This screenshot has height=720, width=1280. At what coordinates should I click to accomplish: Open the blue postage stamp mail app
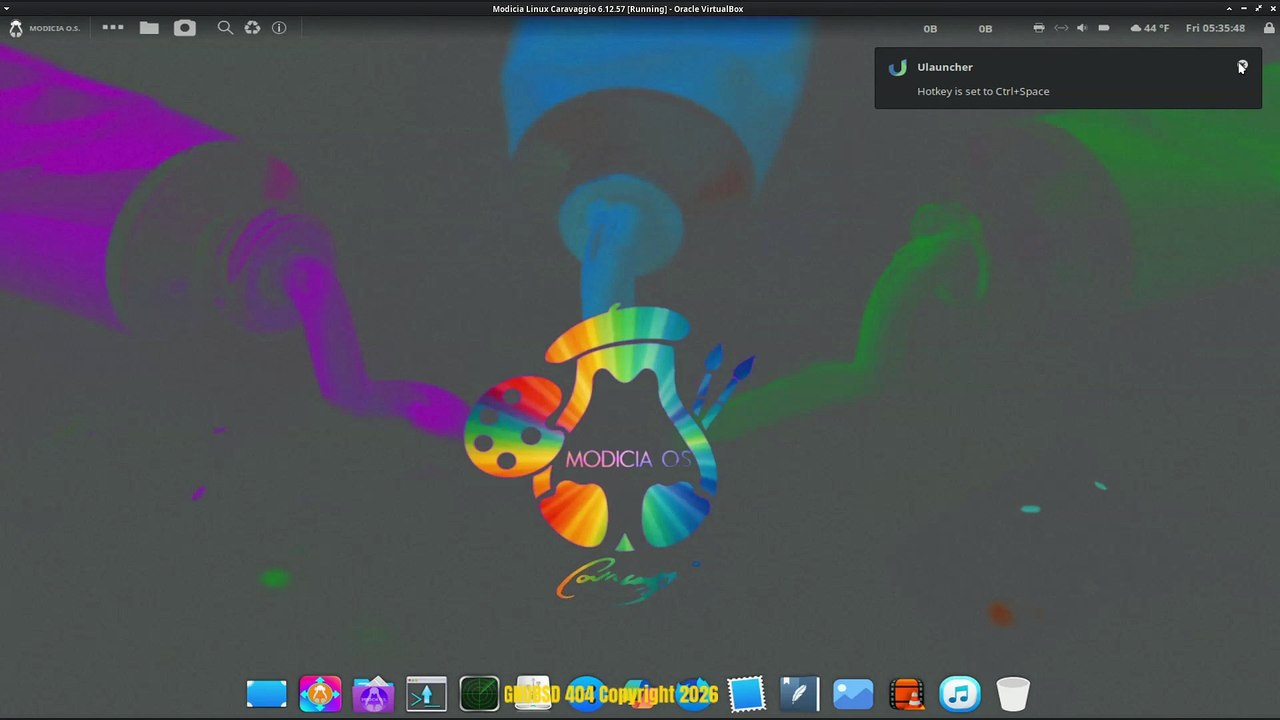pos(746,694)
